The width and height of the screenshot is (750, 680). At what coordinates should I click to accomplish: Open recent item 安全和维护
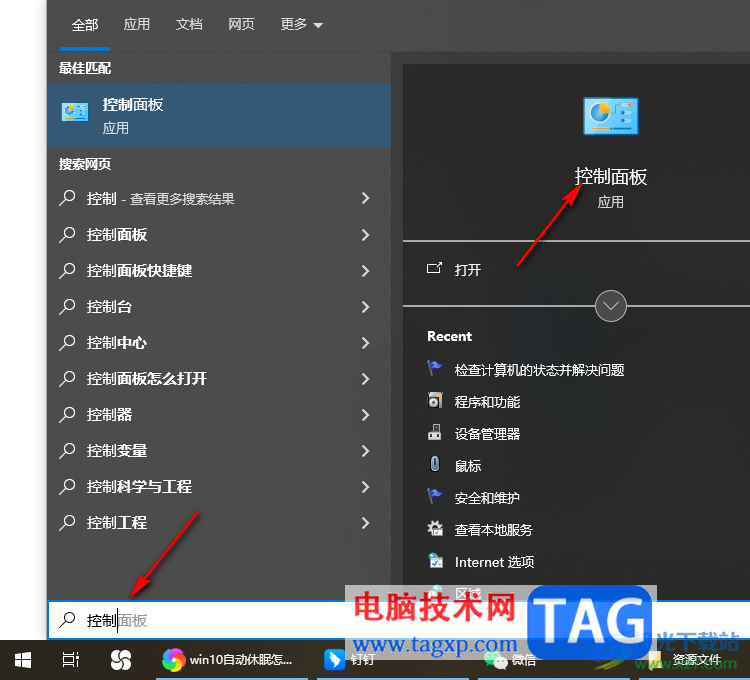(x=487, y=498)
